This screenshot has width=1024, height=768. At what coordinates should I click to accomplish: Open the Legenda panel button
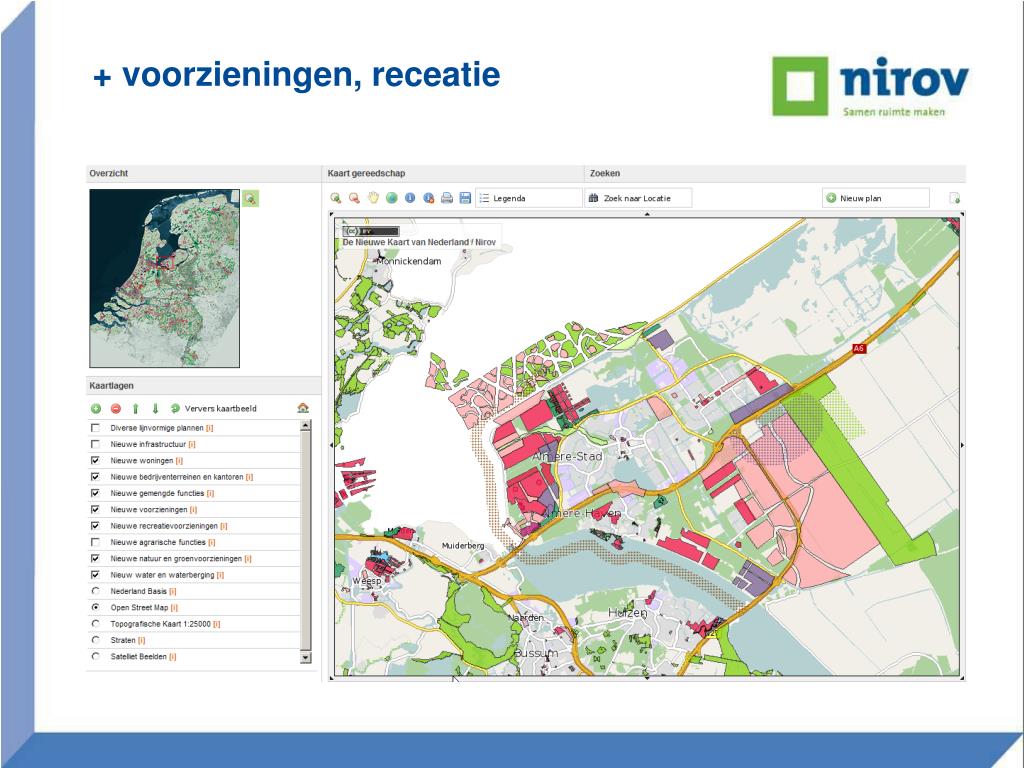[x=528, y=198]
